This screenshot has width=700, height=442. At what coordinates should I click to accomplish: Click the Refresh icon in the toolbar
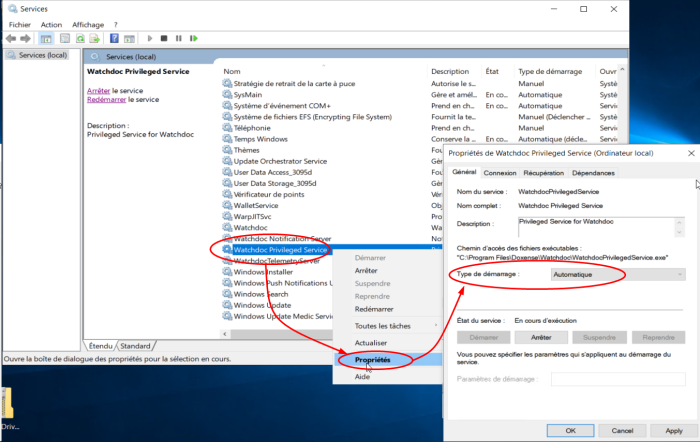click(x=79, y=38)
